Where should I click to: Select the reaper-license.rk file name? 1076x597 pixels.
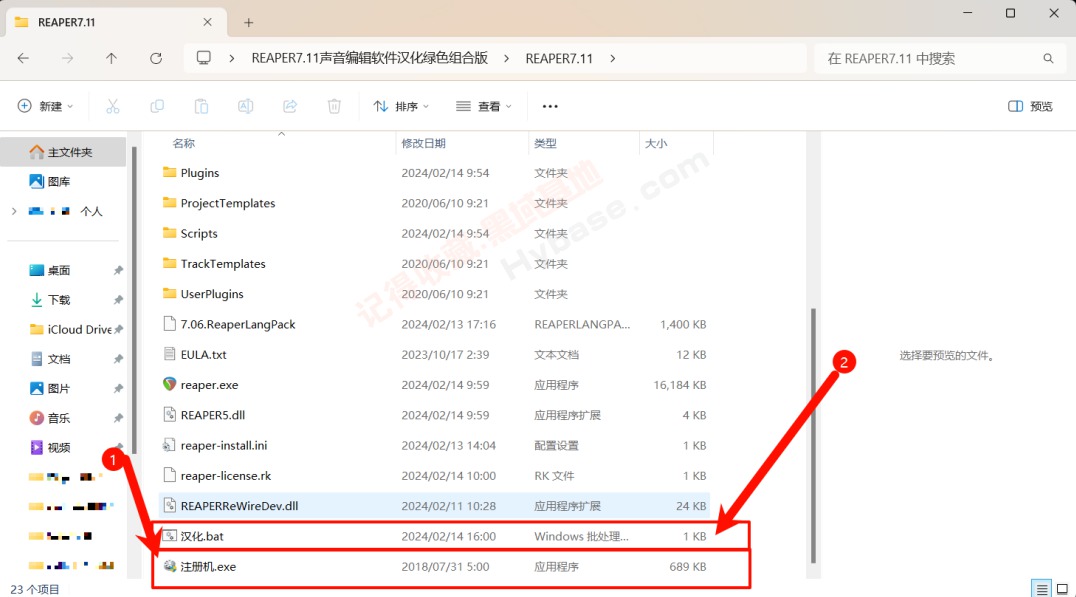(226, 476)
